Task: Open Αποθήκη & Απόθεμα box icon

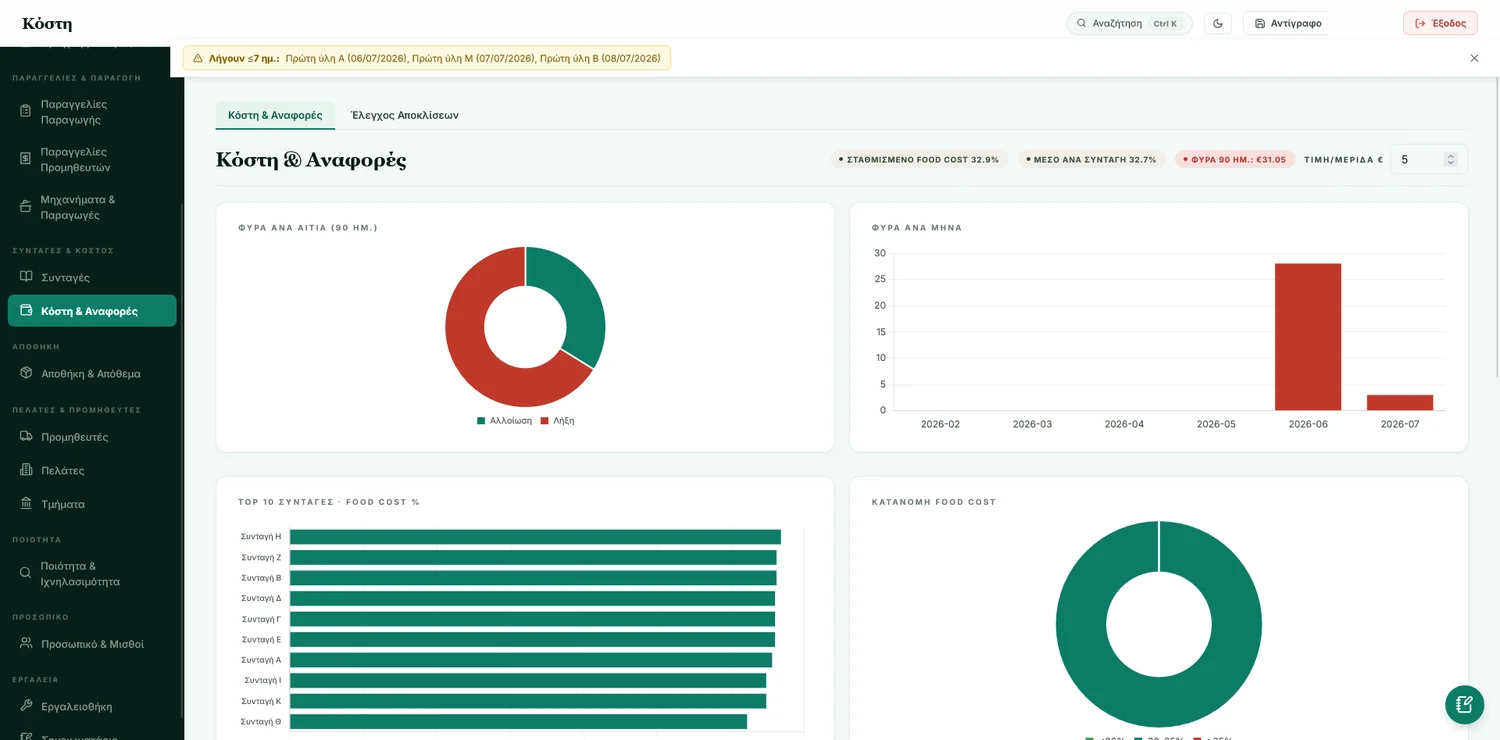Action: click(x=26, y=373)
